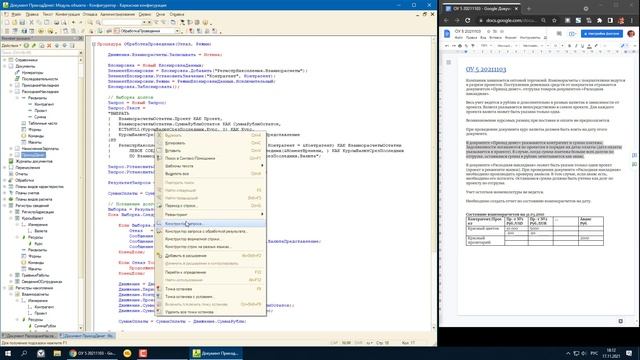This screenshot has height=360, width=640.
Task: Open the Вставка menu in Google Docs
Action: click(495, 38)
